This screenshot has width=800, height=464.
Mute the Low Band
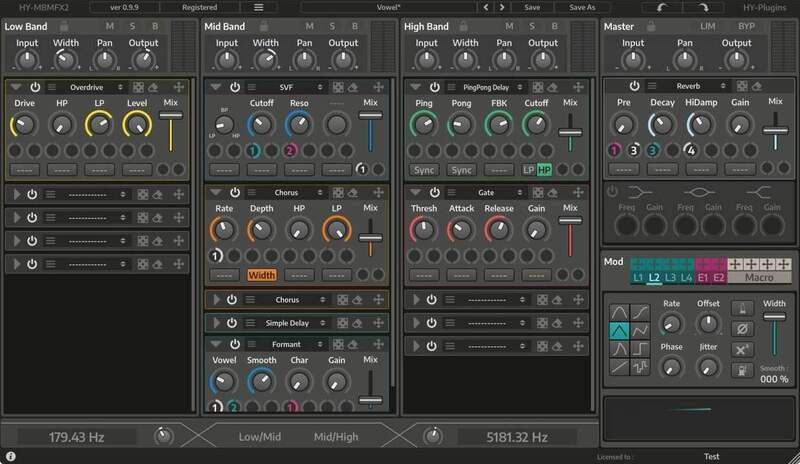[x=109, y=26]
